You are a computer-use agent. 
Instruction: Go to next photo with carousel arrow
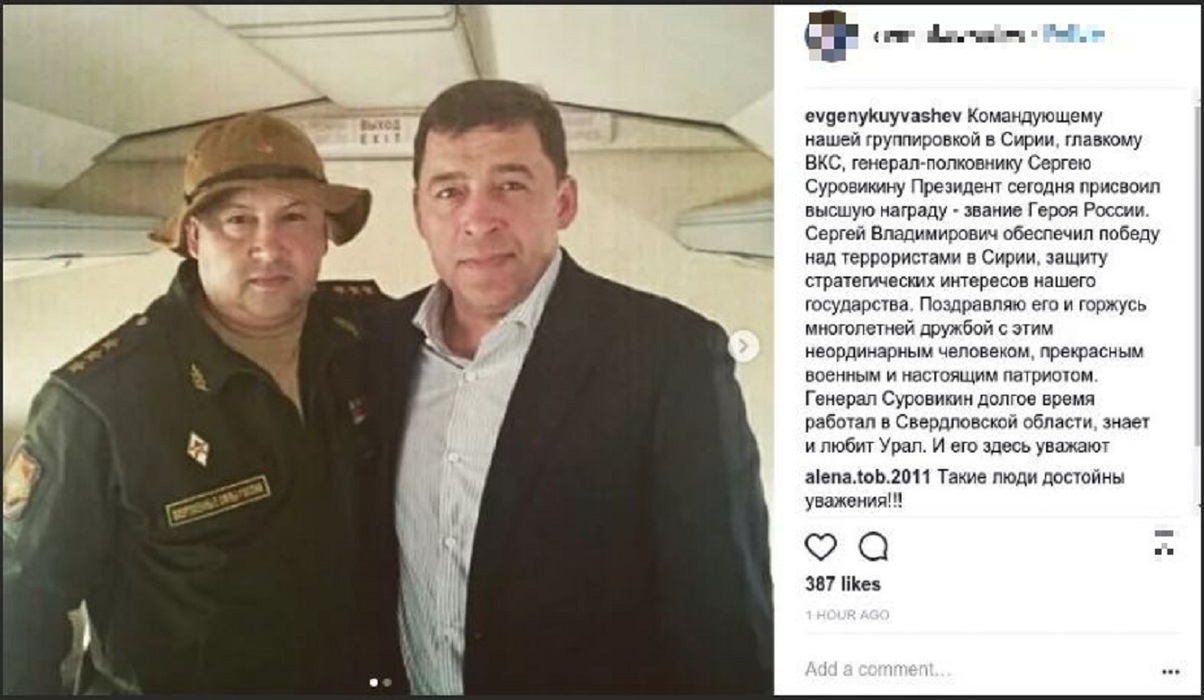742,346
